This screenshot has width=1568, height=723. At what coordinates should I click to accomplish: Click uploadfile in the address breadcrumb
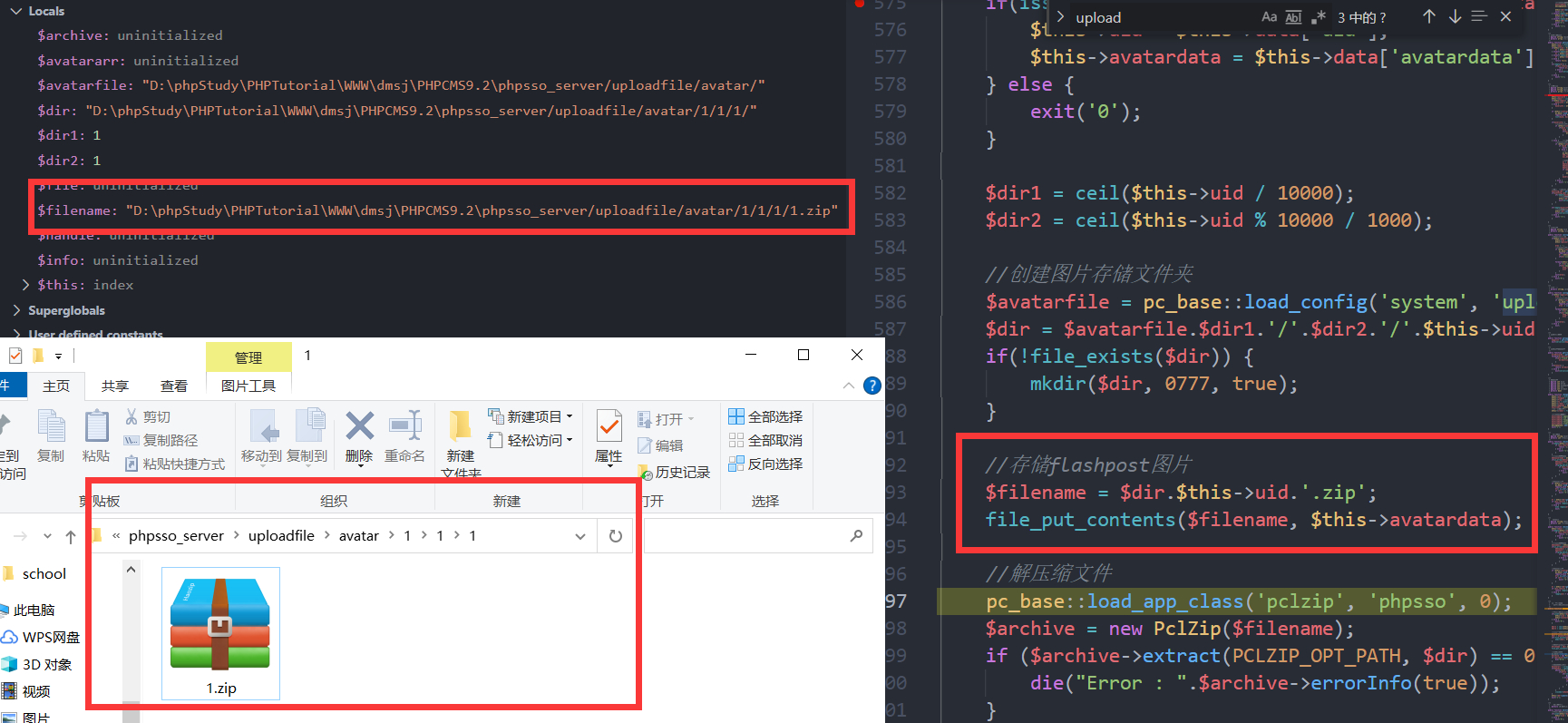(x=281, y=536)
